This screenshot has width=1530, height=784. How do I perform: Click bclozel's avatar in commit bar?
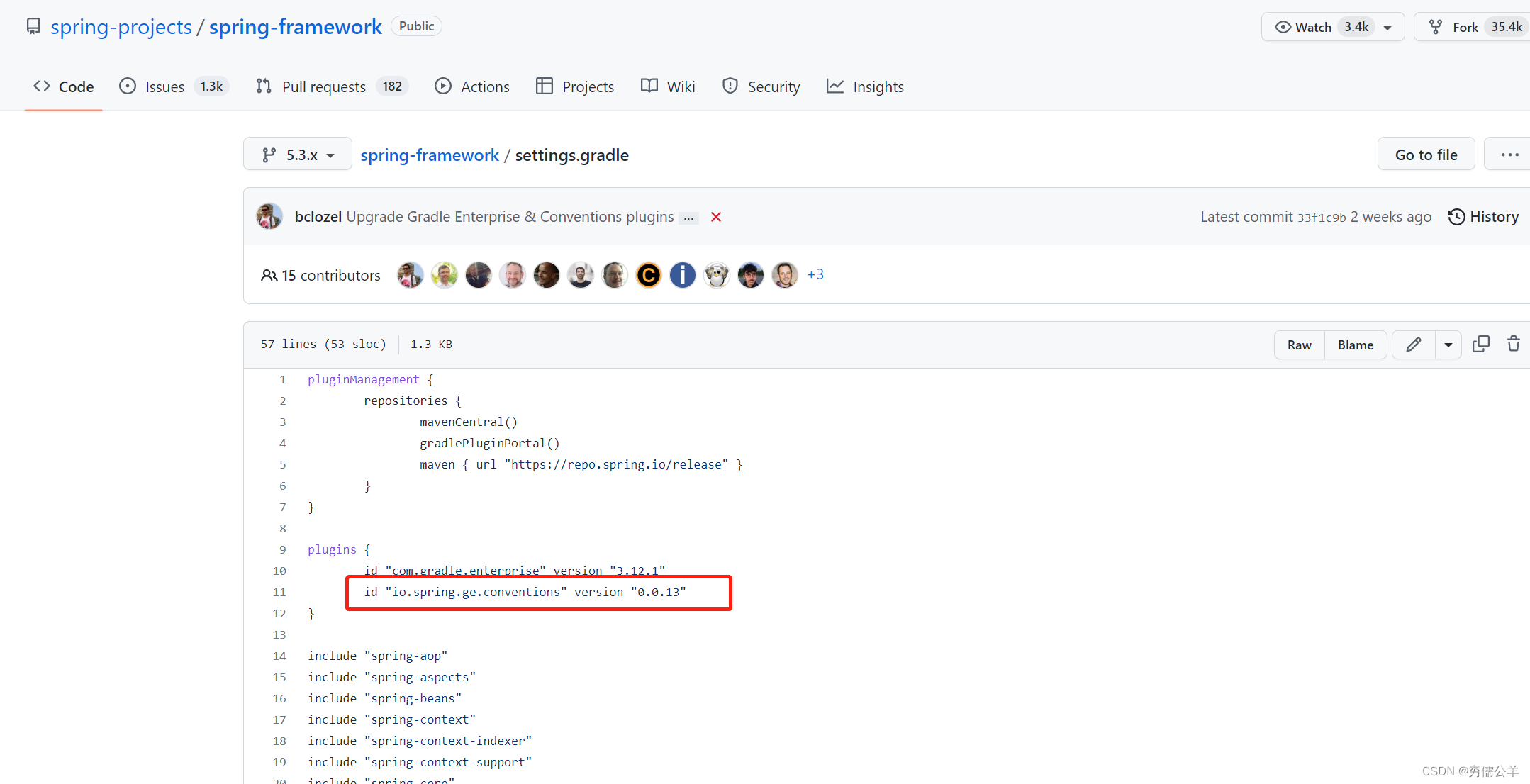click(x=269, y=217)
